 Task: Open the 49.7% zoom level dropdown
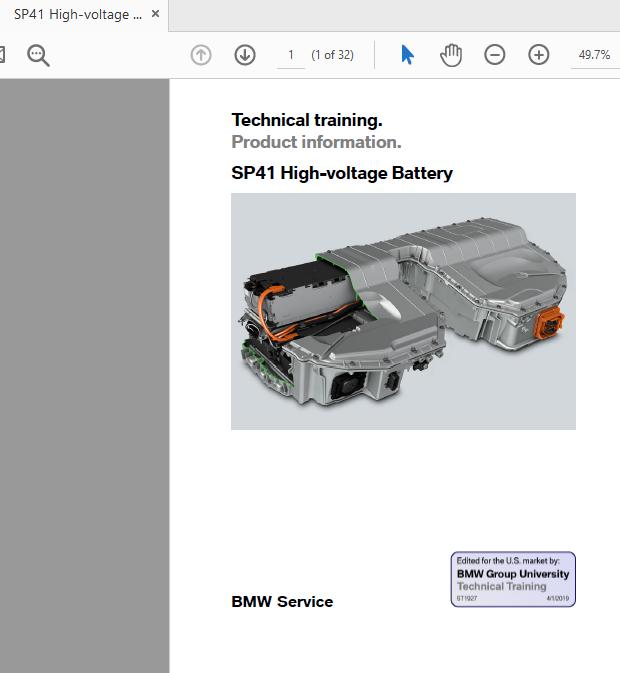[x=594, y=55]
